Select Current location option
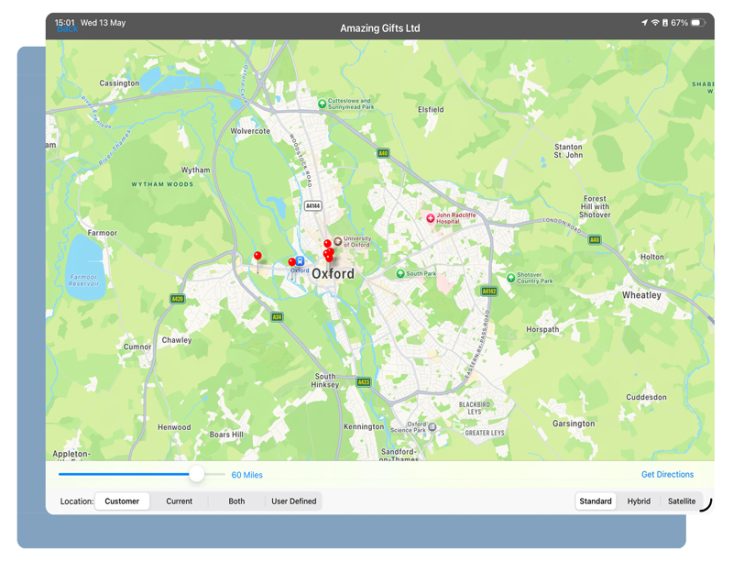The height and width of the screenshot is (562, 733). (x=179, y=501)
